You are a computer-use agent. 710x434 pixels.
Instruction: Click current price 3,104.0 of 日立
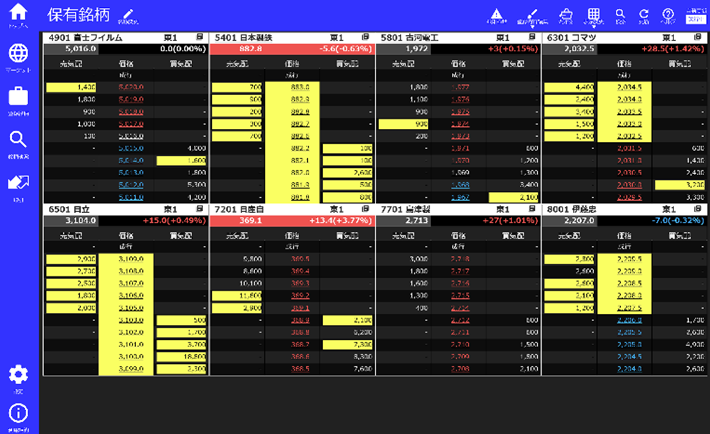81,221
